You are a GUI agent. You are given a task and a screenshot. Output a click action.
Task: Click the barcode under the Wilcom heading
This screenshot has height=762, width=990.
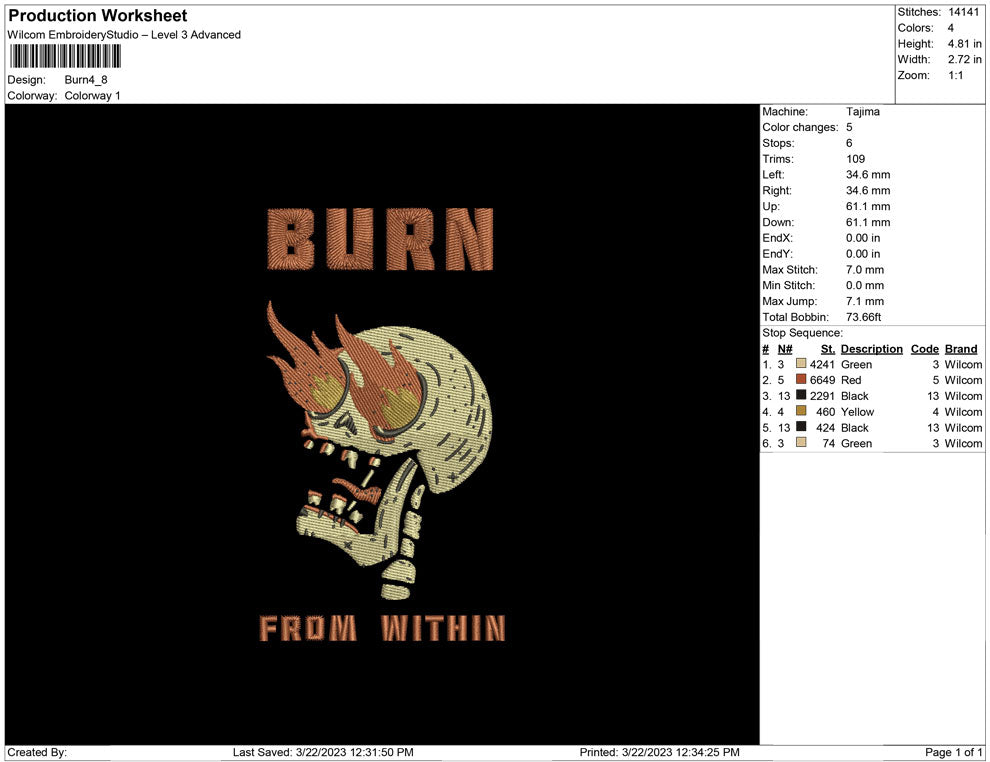tap(65, 56)
